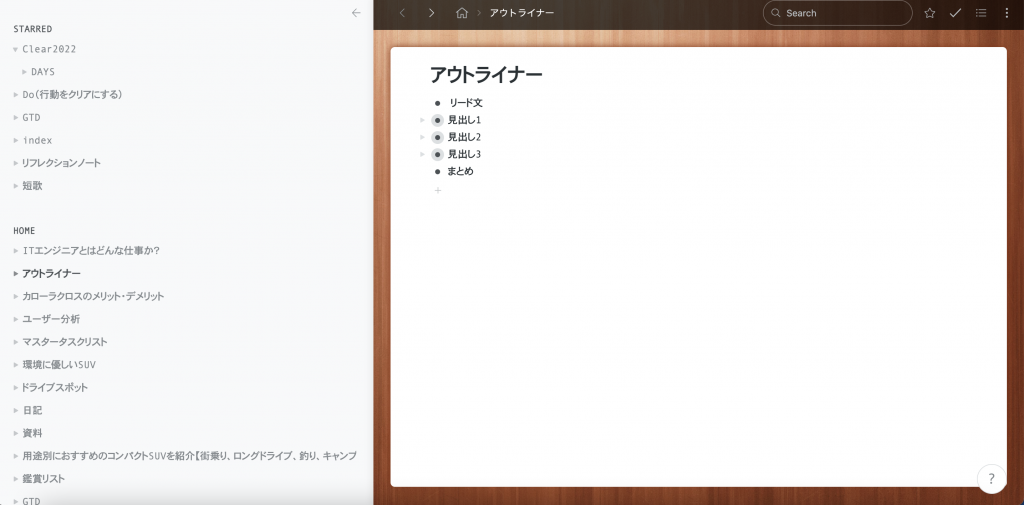Expand the 見出し1 item
Viewport: 1024px width, 505px height.
point(423,120)
